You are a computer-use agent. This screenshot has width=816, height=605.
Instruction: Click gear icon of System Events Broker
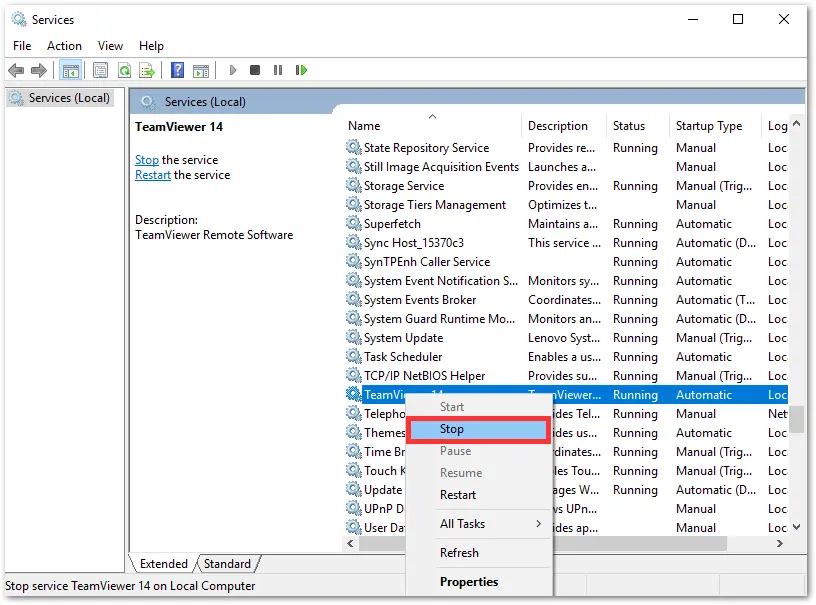click(x=354, y=299)
